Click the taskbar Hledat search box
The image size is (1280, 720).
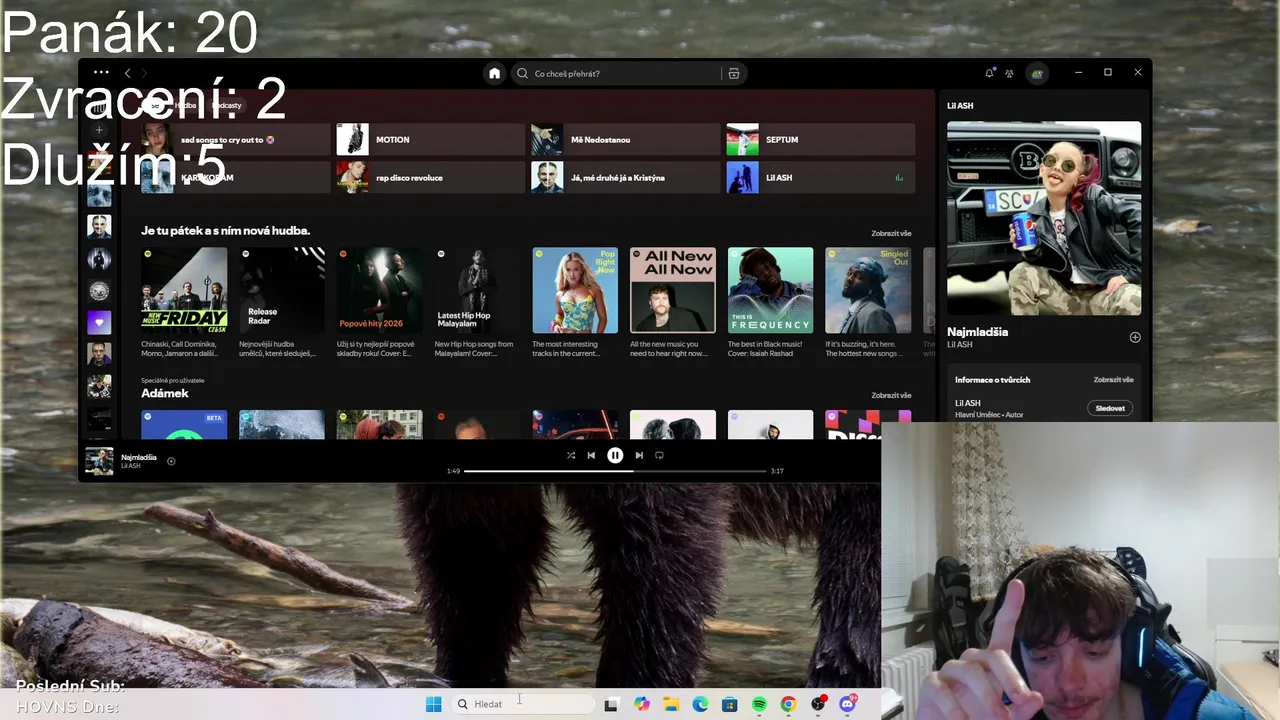pyautogui.click(x=522, y=704)
